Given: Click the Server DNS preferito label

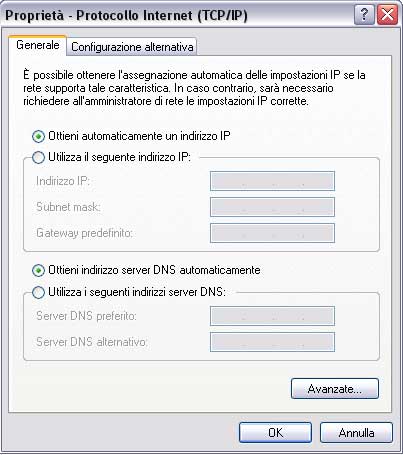Looking at the screenshot, I should [x=86, y=316].
